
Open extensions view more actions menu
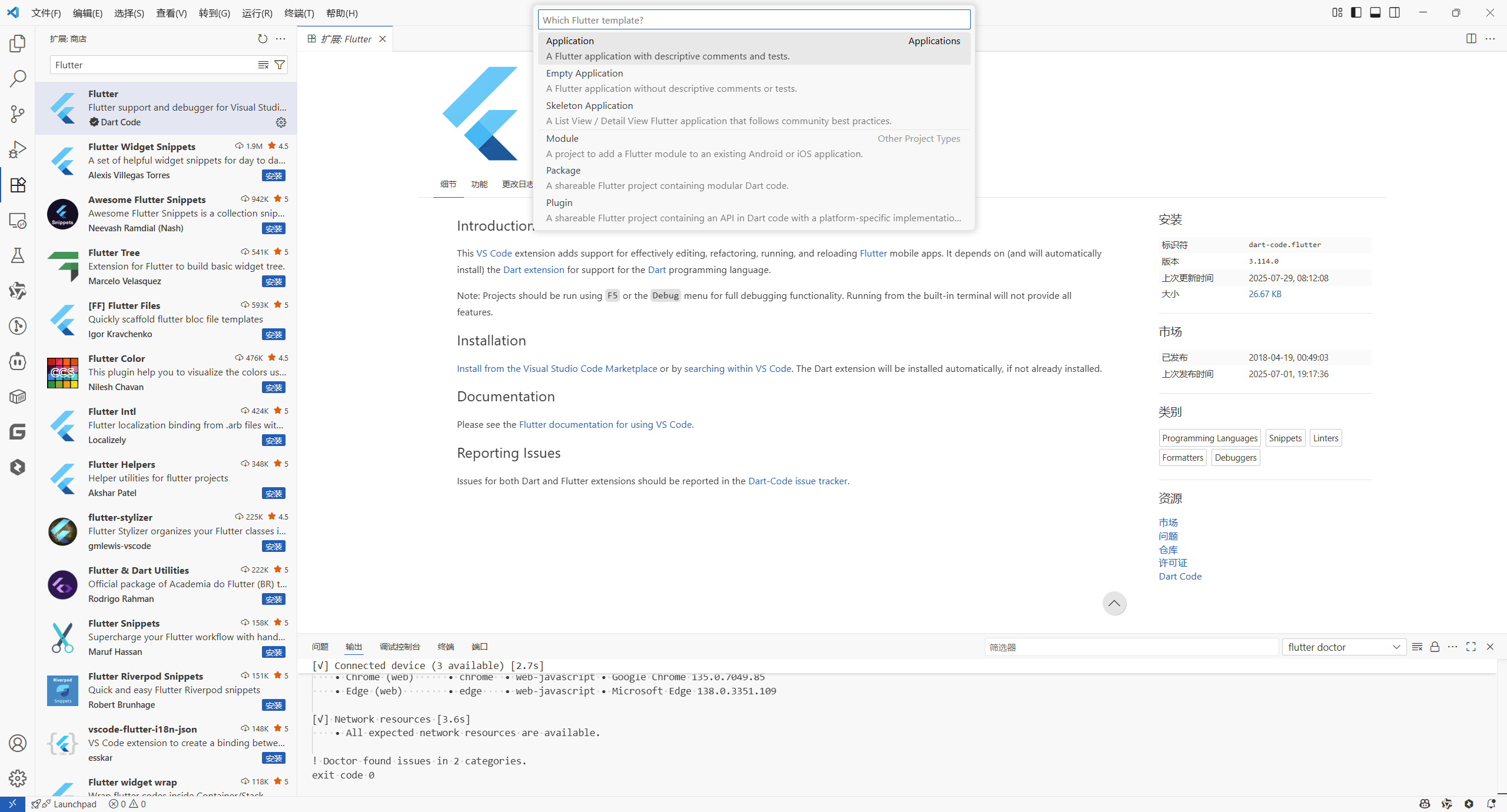click(x=281, y=39)
